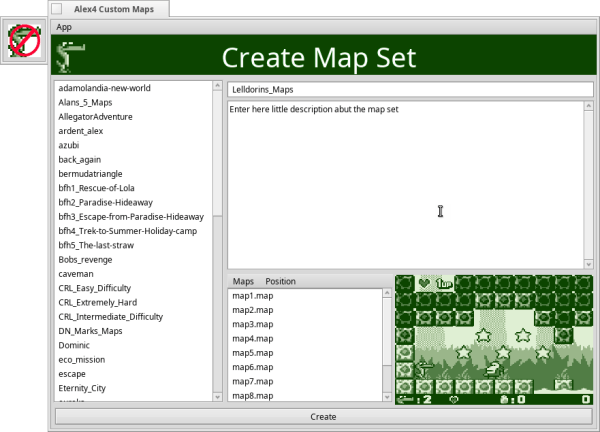This screenshot has height=432, width=600.
Task: Open the App menu
Action: [x=64, y=26]
